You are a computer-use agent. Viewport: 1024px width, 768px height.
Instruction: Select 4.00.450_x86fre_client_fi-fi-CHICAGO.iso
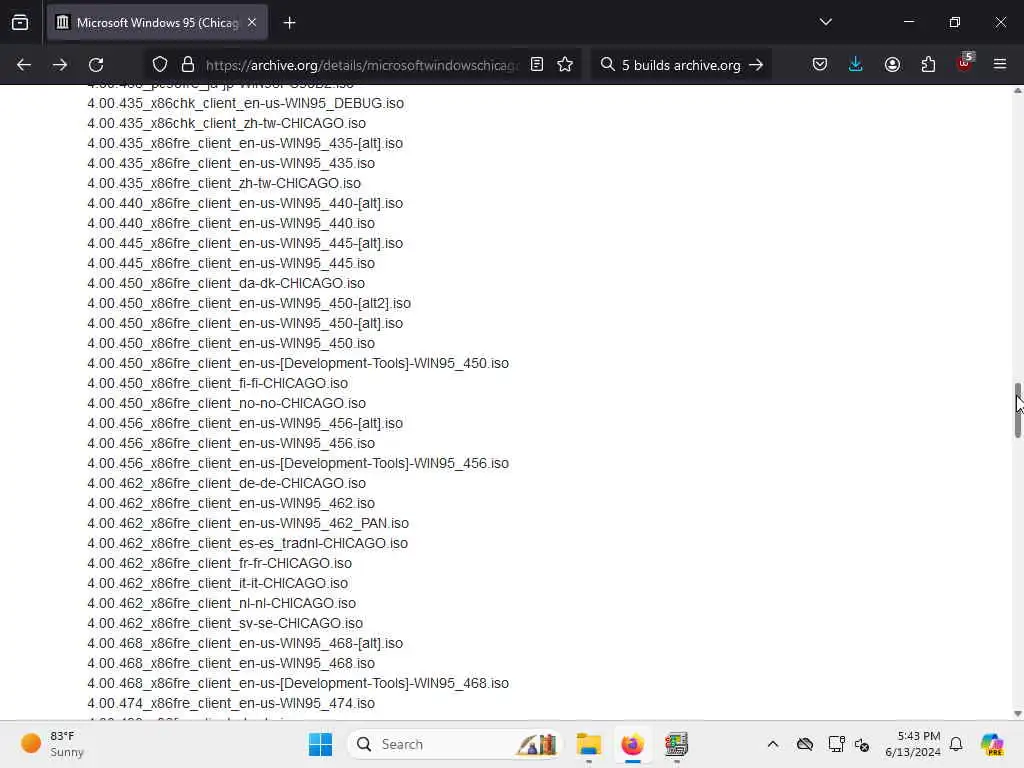[217, 383]
